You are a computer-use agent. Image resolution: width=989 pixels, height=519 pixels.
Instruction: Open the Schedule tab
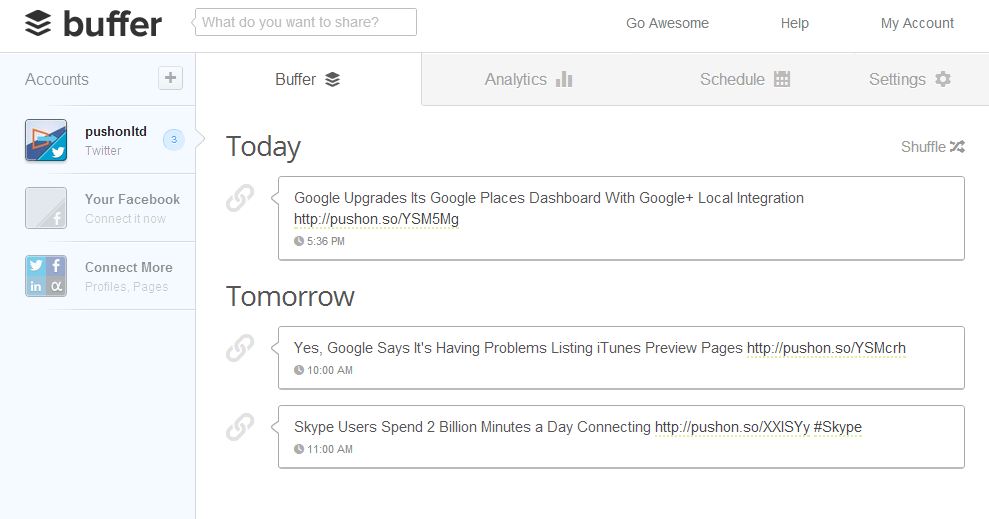coord(745,79)
